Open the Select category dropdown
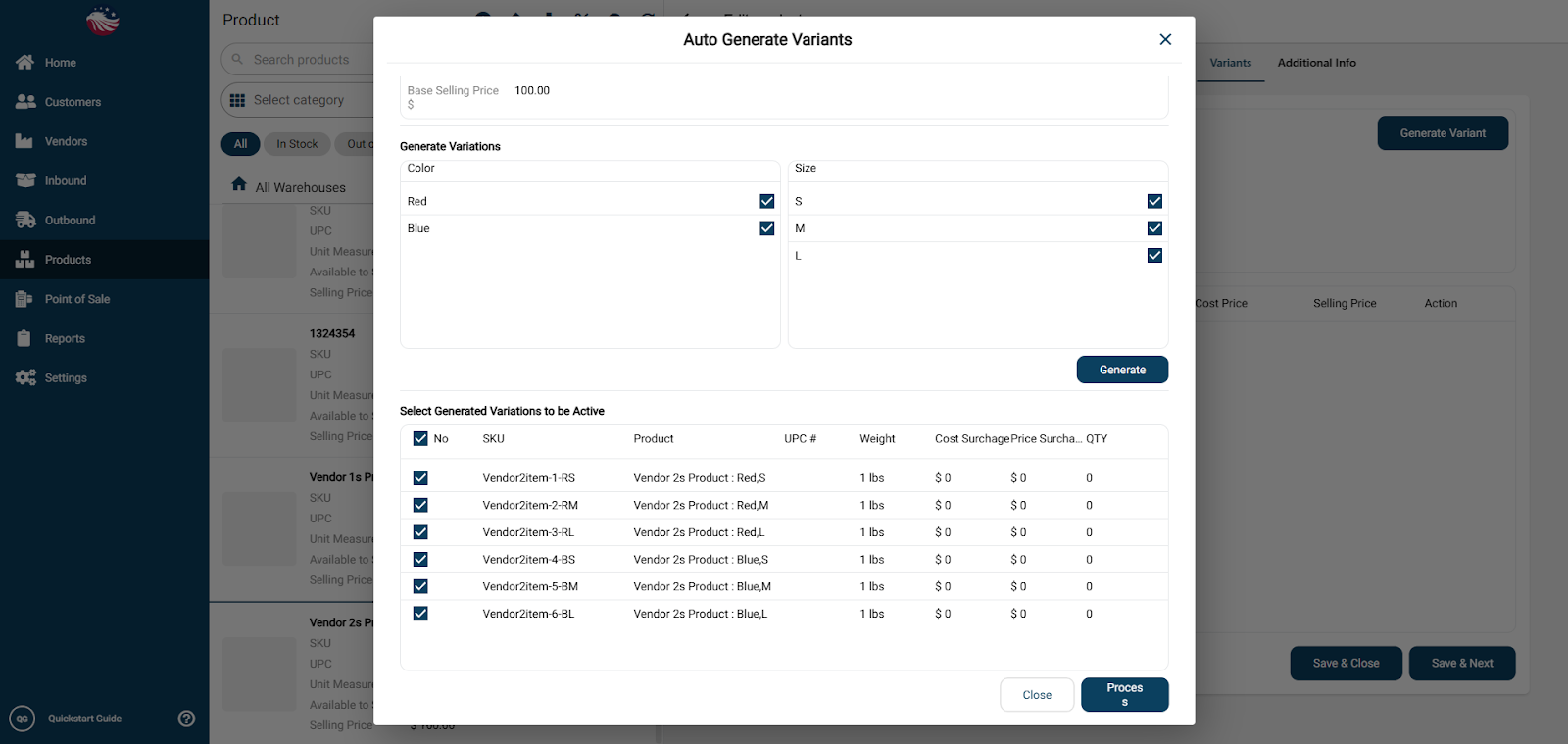The height and width of the screenshot is (744, 1568). tap(298, 100)
